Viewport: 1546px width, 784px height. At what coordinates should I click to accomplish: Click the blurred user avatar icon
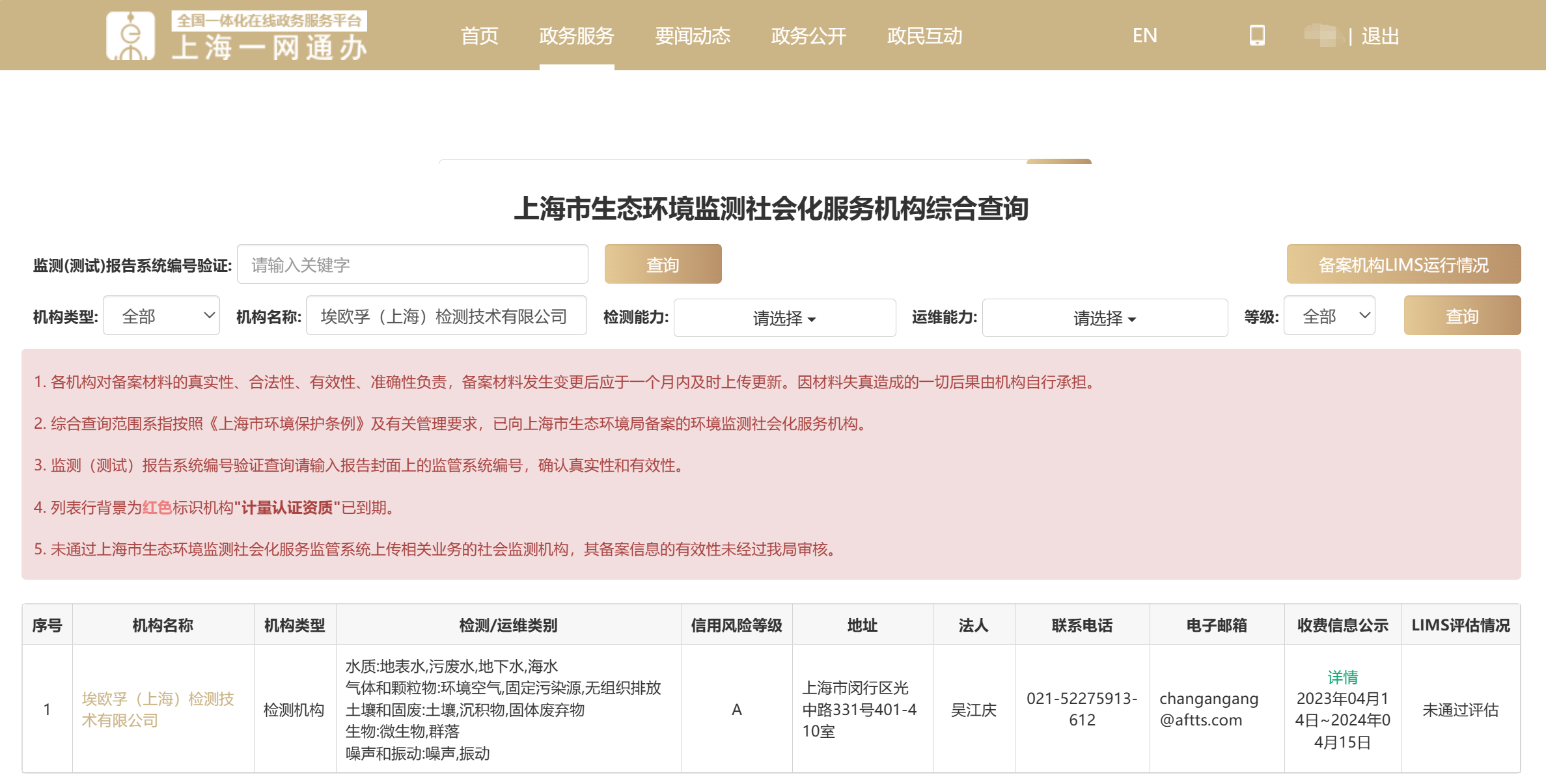coord(1322,36)
